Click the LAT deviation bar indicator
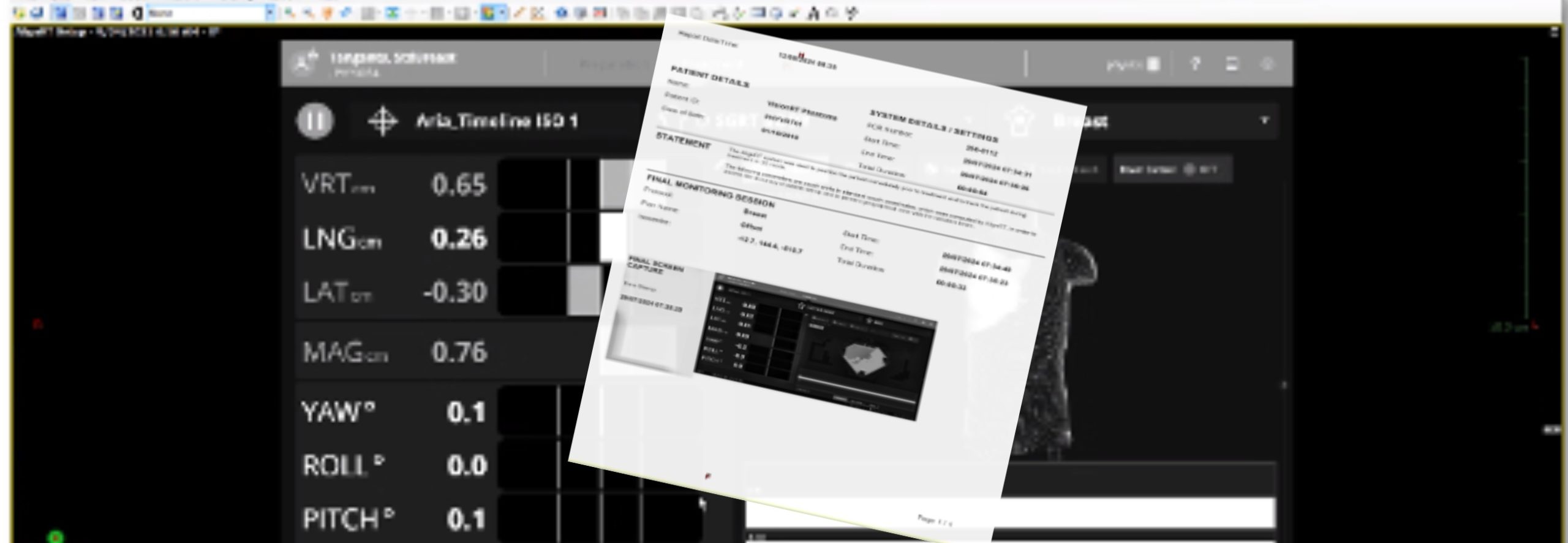Image resolution: width=1568 pixels, height=543 pixels. click(x=584, y=291)
